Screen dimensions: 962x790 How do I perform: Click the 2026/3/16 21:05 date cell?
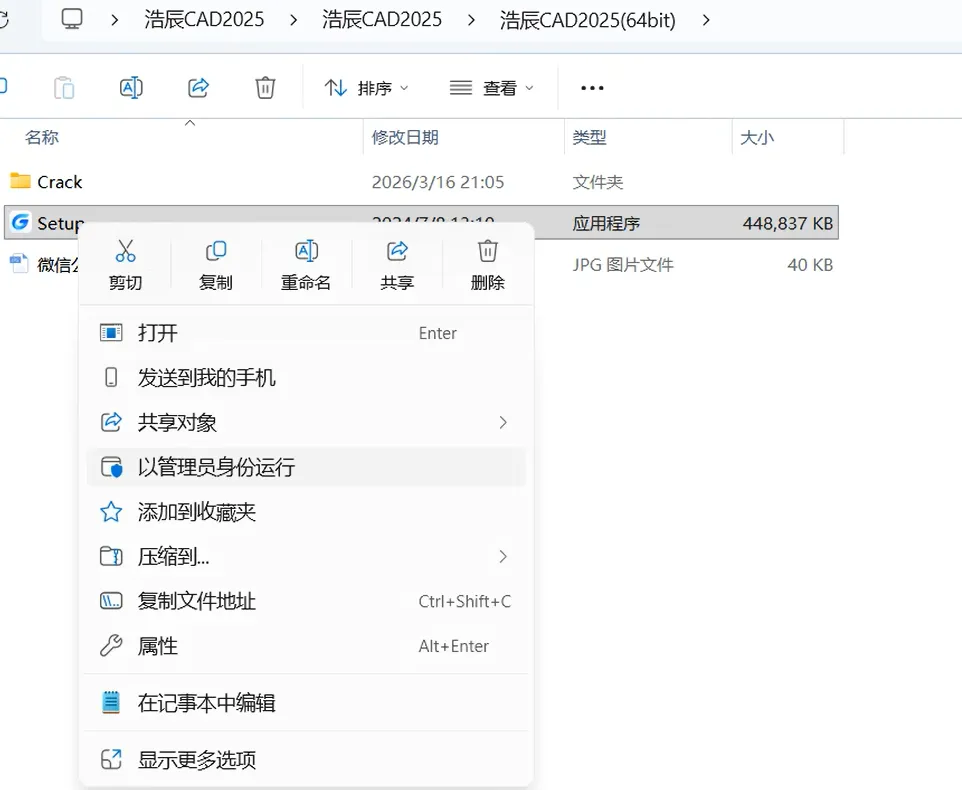(x=438, y=182)
